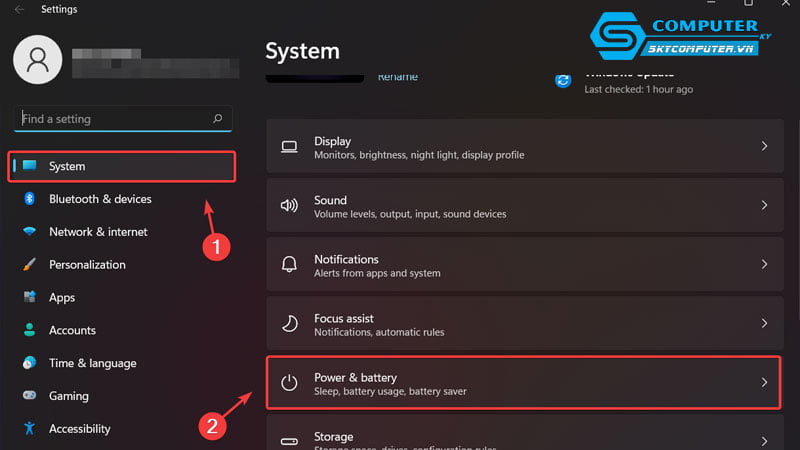Viewport: 800px width, 450px height.
Task: Expand Notifications with its chevron
Action: tap(764, 264)
